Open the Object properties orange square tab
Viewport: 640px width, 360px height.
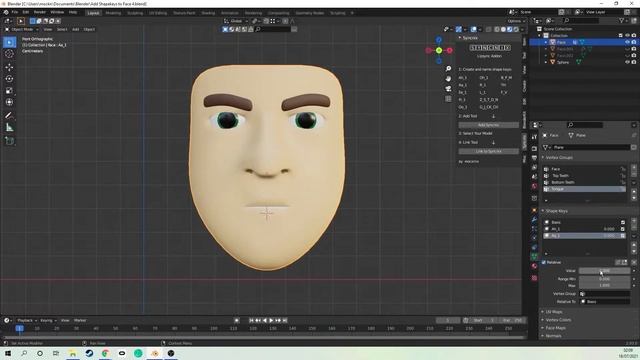point(534,210)
